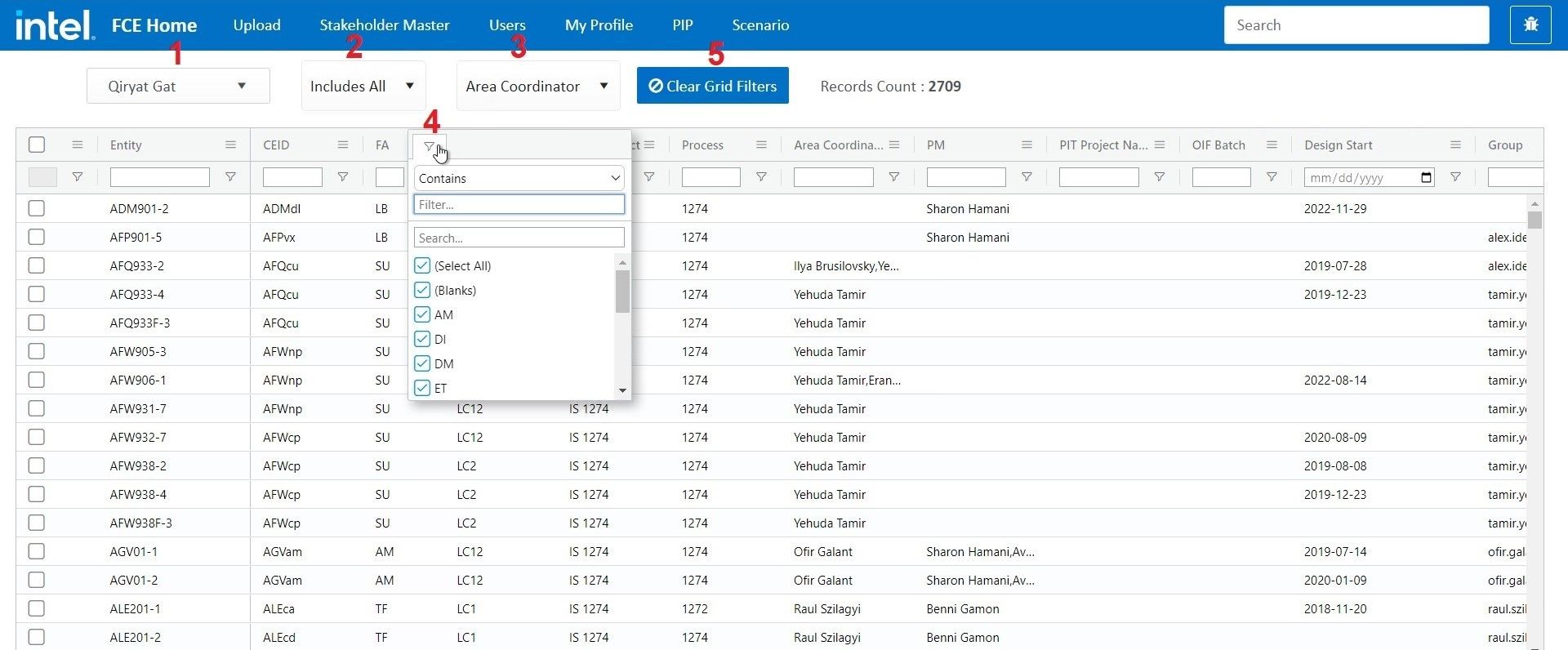Uncheck the AM filter checkbox
Image resolution: width=1568 pixels, height=650 pixels.
click(x=422, y=314)
